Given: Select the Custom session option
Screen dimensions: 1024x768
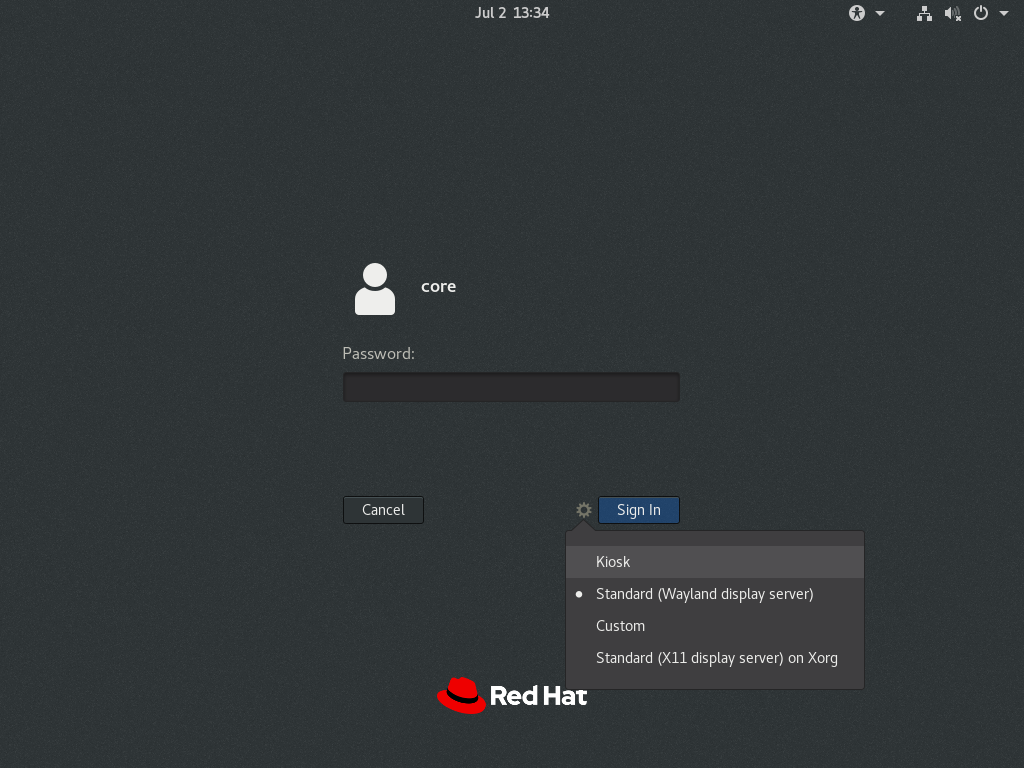Looking at the screenshot, I should coord(620,626).
